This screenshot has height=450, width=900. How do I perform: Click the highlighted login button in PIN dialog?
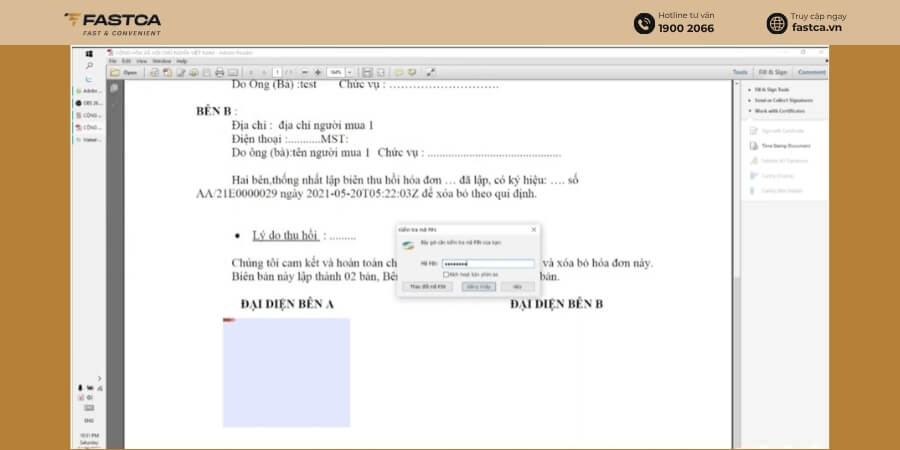(x=478, y=286)
